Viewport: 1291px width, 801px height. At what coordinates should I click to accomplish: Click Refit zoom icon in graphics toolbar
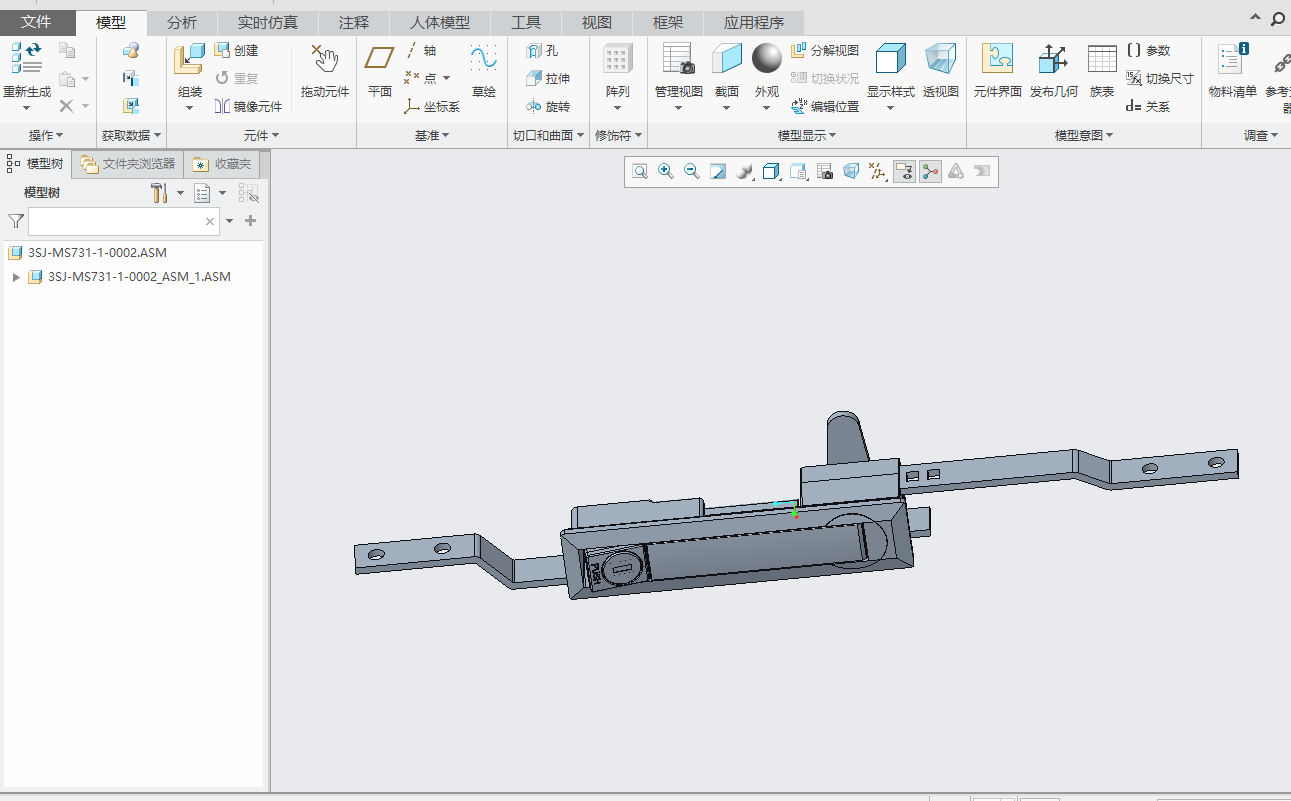point(640,172)
